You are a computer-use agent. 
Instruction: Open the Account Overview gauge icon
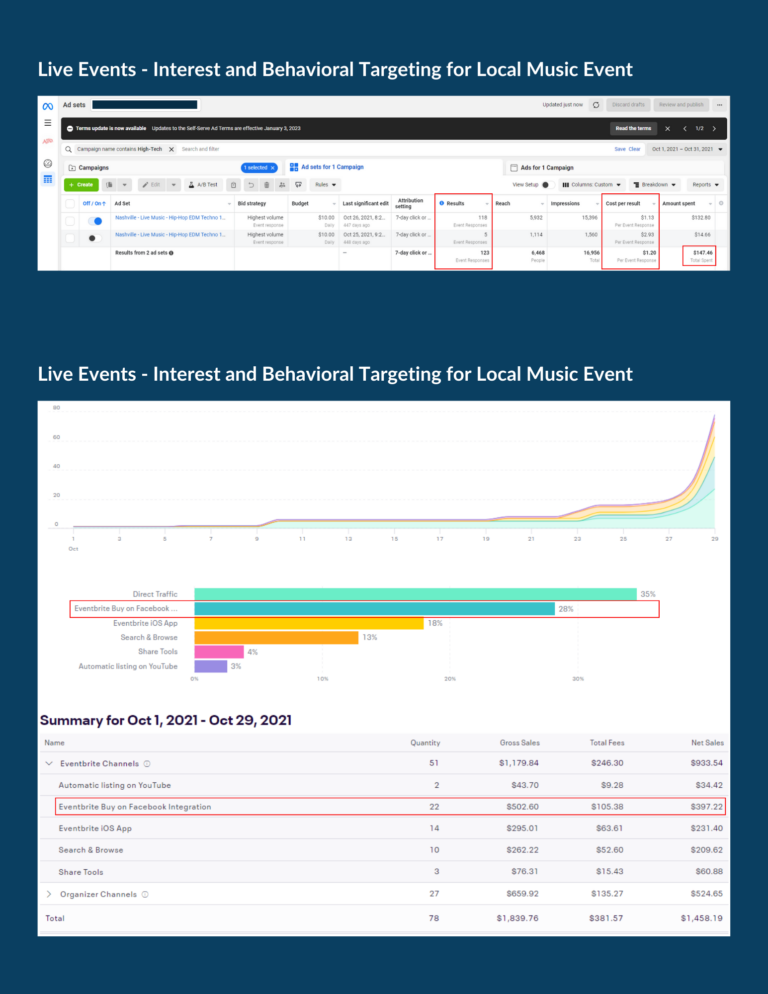[48, 164]
